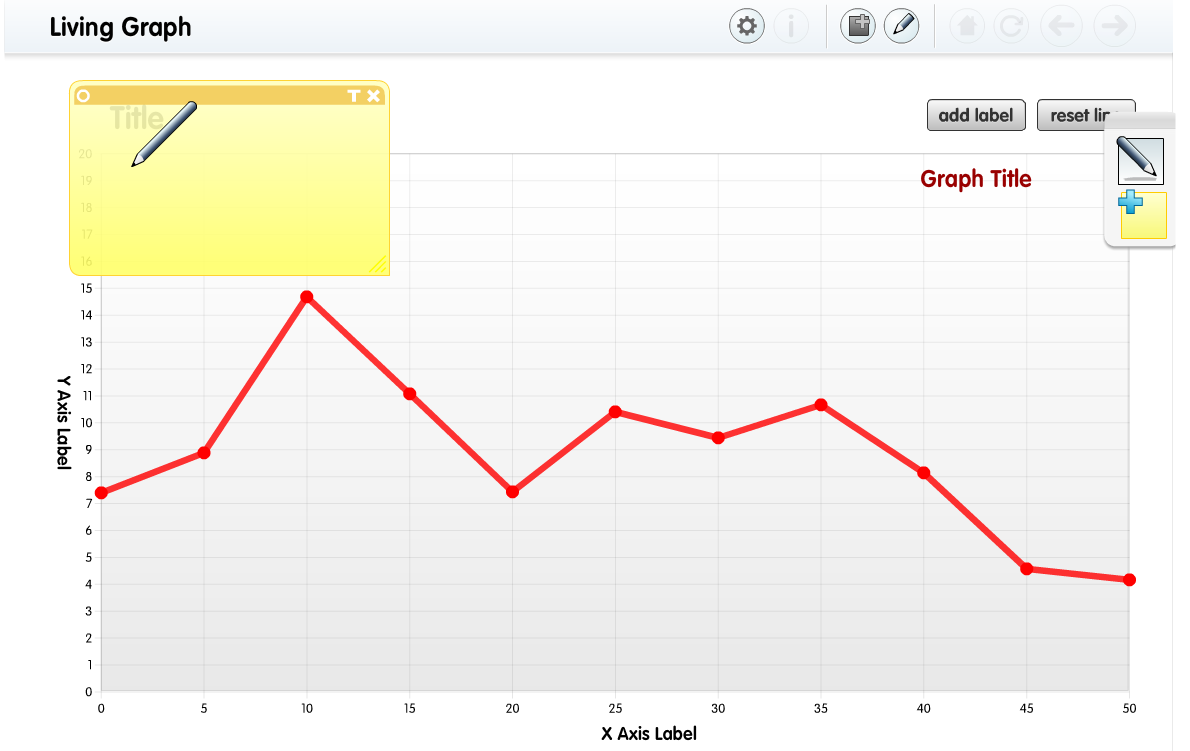Click the forward arrow icon
Viewport: 1190px width, 751px height.
click(1114, 27)
